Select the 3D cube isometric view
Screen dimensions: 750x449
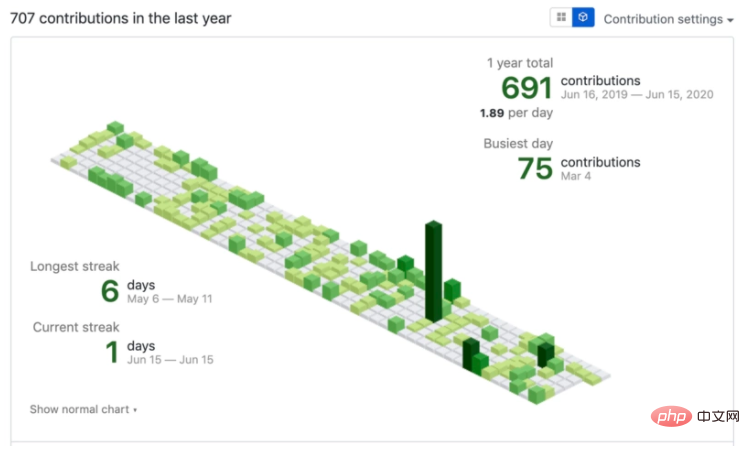pos(583,18)
